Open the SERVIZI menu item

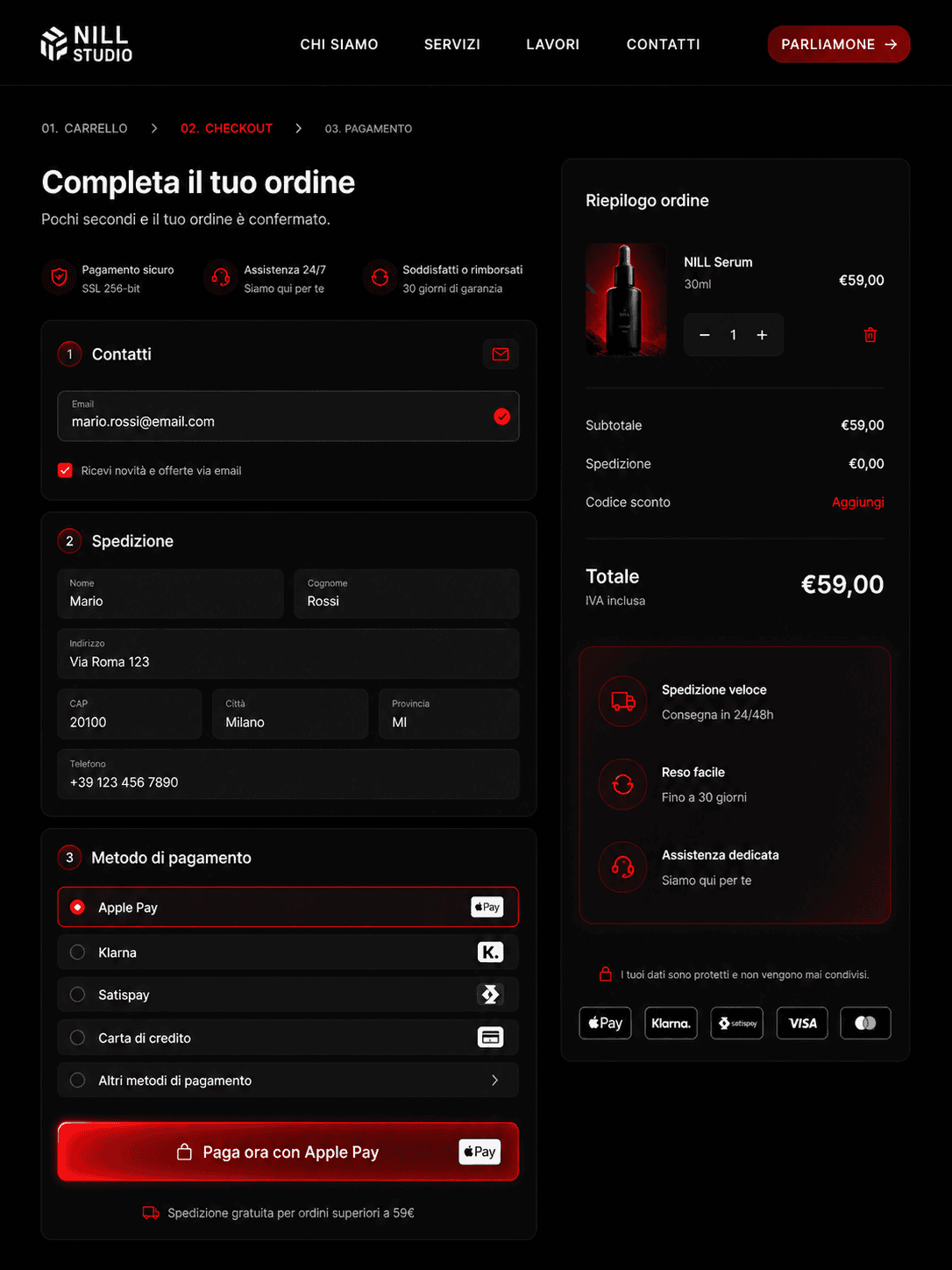(452, 45)
